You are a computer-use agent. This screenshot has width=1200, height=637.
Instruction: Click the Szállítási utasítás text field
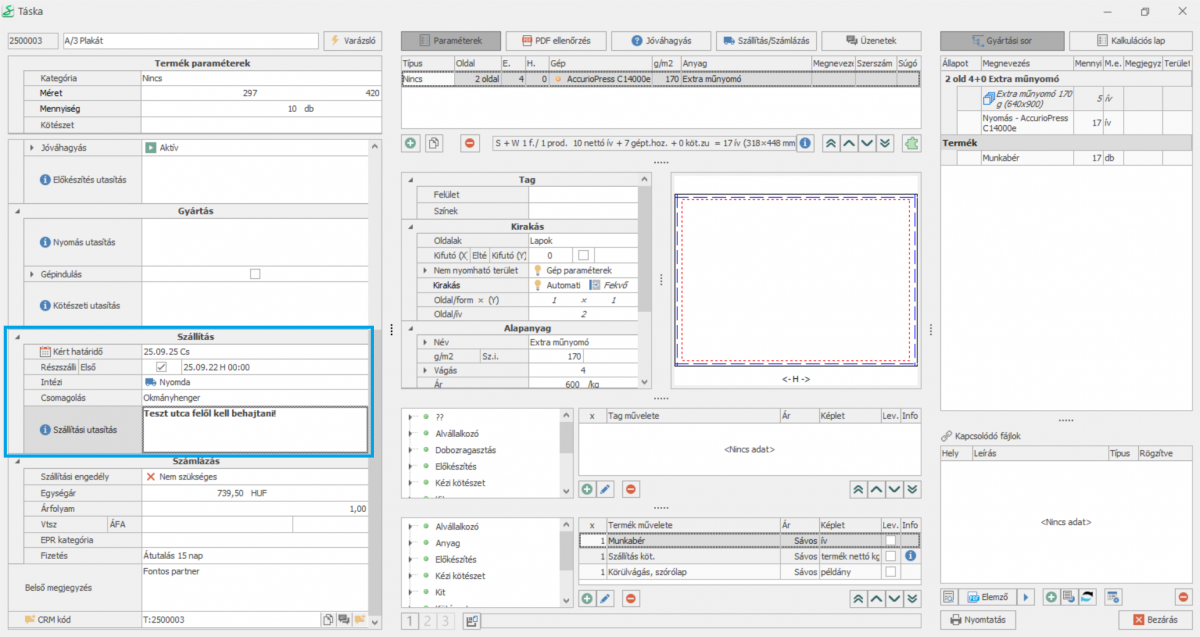255,430
